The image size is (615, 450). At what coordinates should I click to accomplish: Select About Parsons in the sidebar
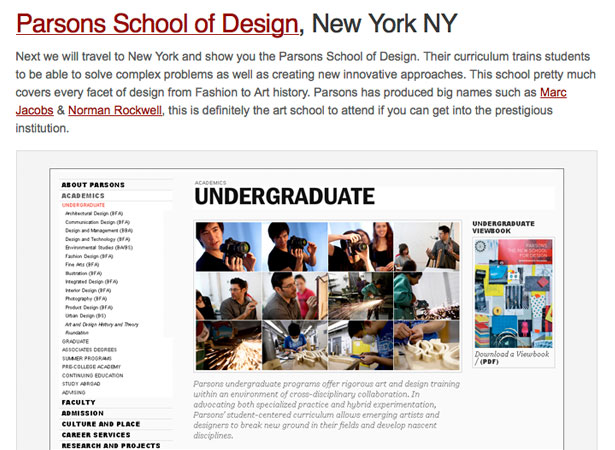click(x=93, y=185)
